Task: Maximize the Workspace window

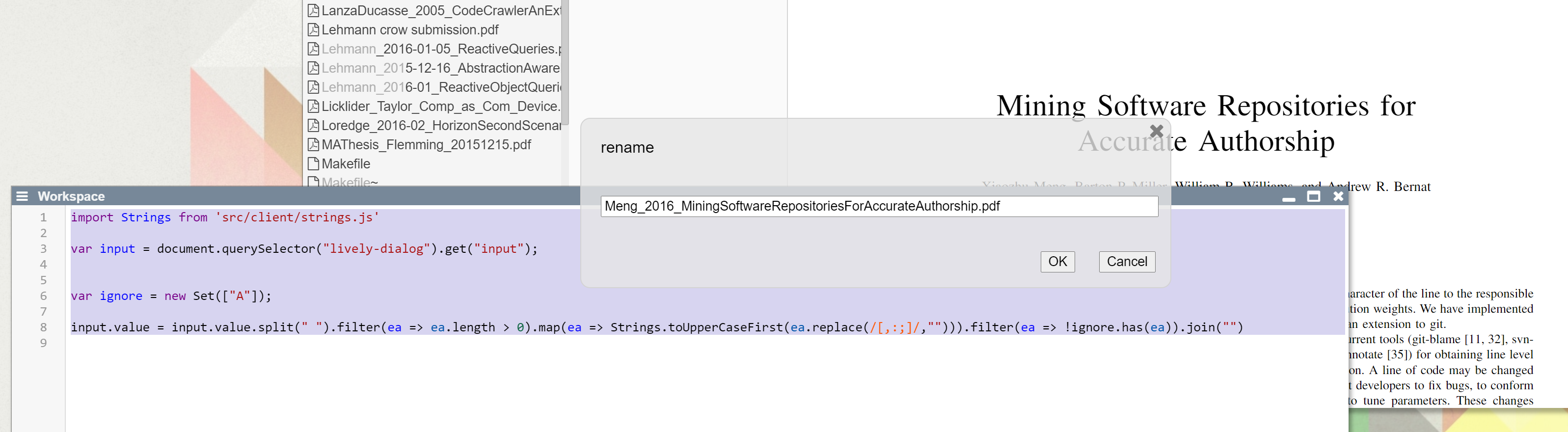Action: click(x=1313, y=196)
